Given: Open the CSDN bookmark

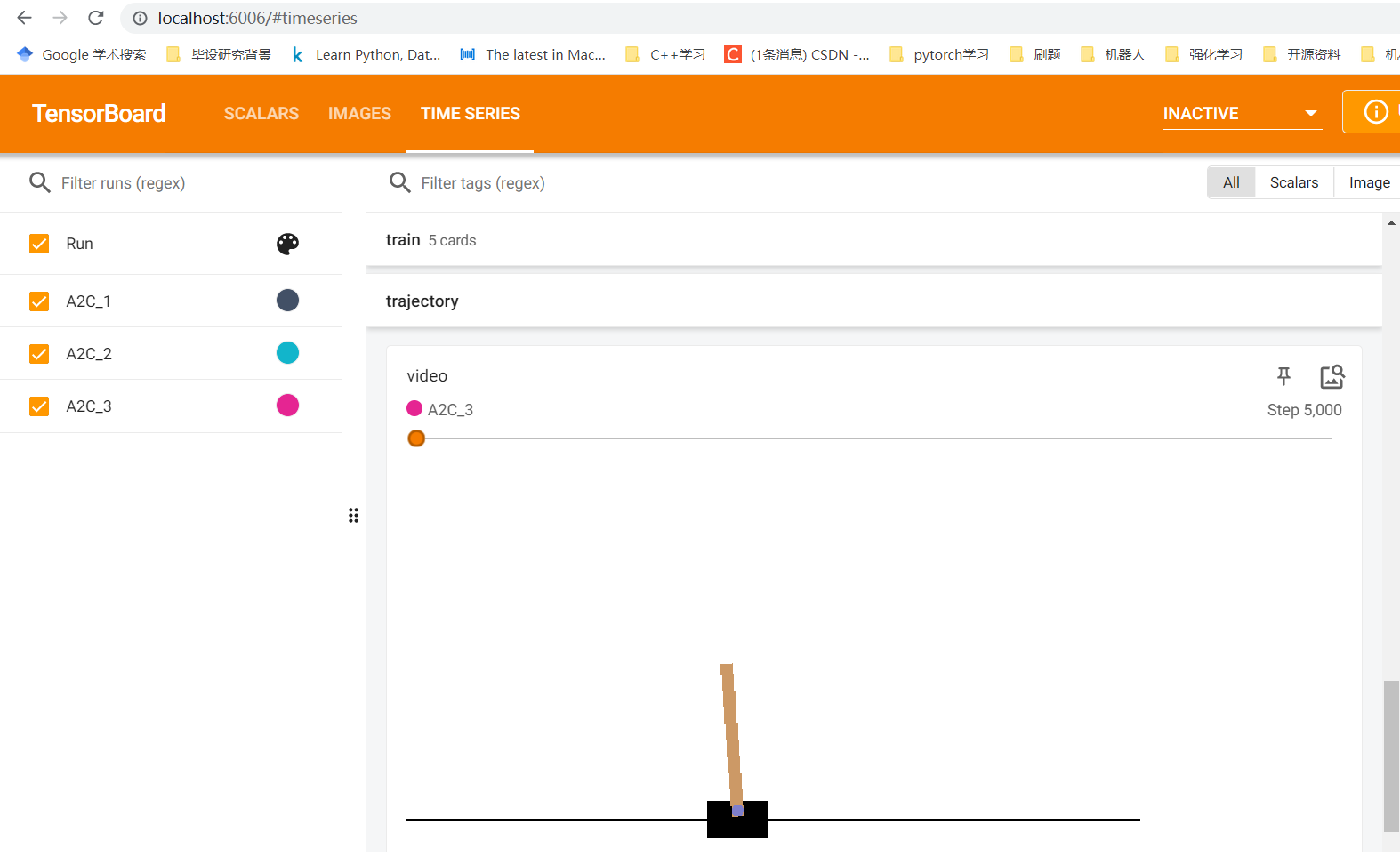Looking at the screenshot, I should (797, 54).
